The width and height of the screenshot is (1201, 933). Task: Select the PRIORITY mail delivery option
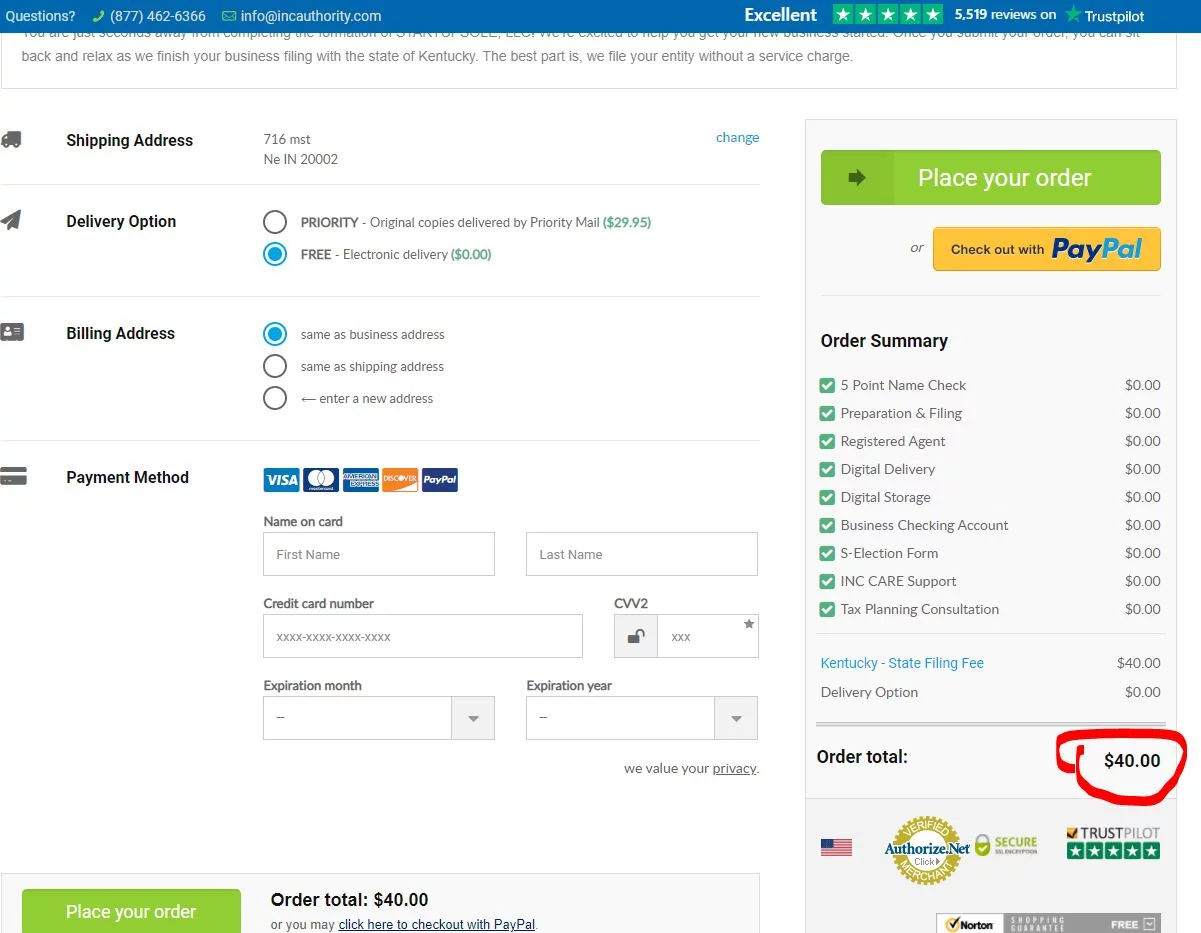tap(275, 222)
